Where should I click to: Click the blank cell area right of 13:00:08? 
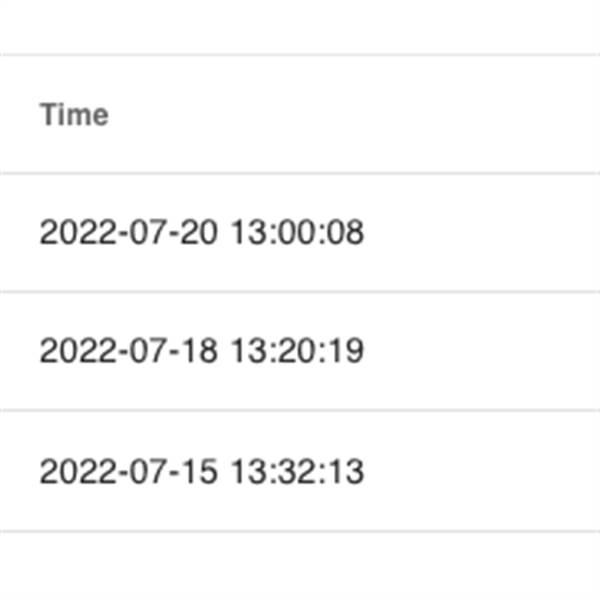482,233
